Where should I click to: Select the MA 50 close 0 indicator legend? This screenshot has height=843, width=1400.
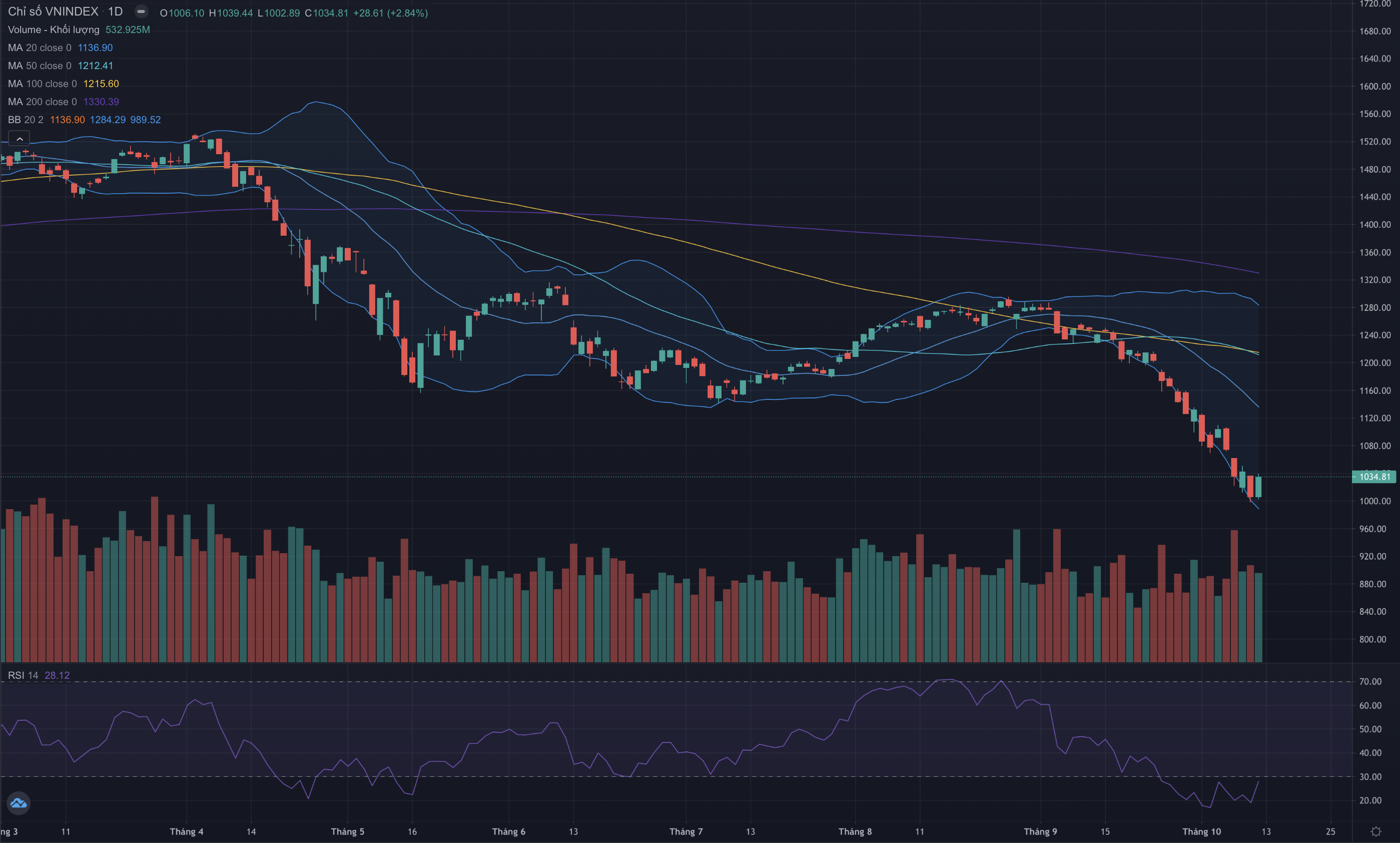(40, 66)
